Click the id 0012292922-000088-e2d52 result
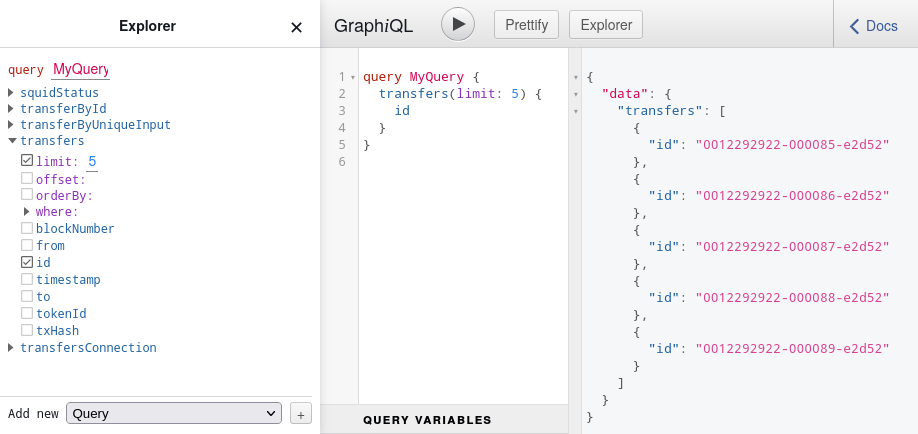Image resolution: width=918 pixels, height=434 pixels. pos(792,298)
